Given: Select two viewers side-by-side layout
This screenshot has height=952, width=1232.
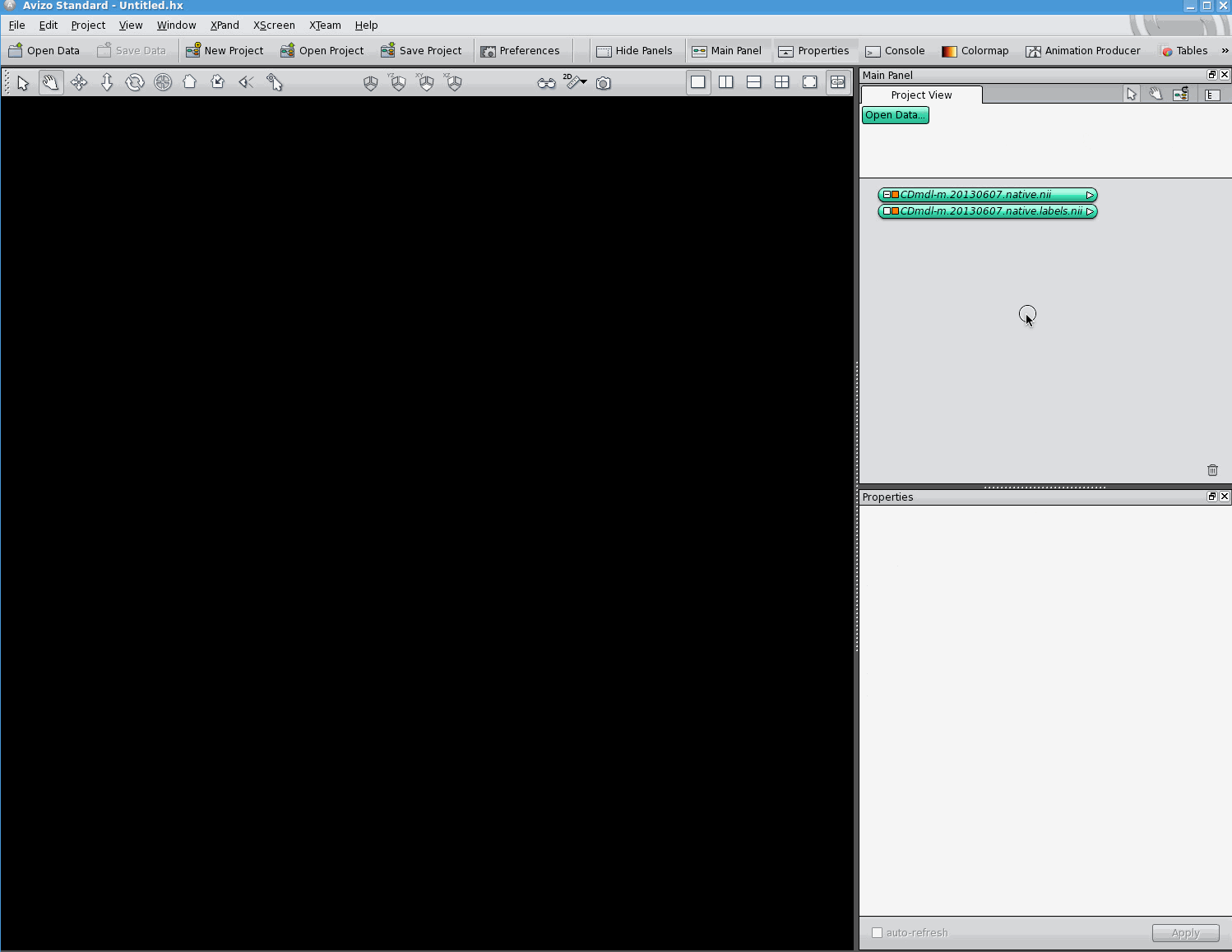Looking at the screenshot, I should pos(726,82).
